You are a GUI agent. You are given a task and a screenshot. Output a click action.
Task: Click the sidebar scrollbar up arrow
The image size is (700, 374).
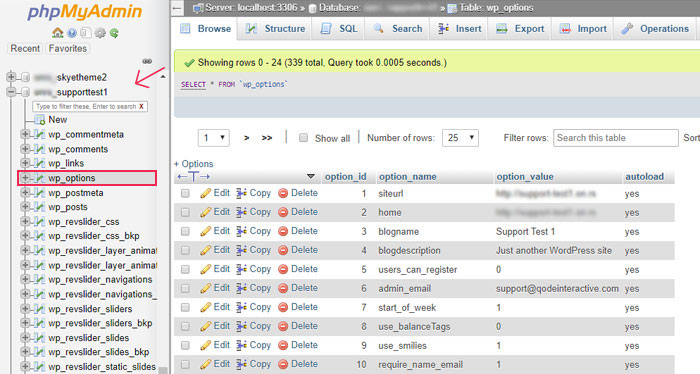pos(163,77)
